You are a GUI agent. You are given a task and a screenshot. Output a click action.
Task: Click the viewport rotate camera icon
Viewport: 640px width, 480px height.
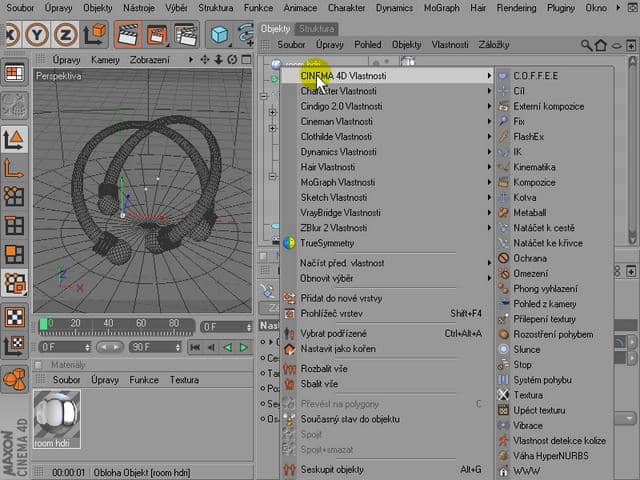pos(232,60)
